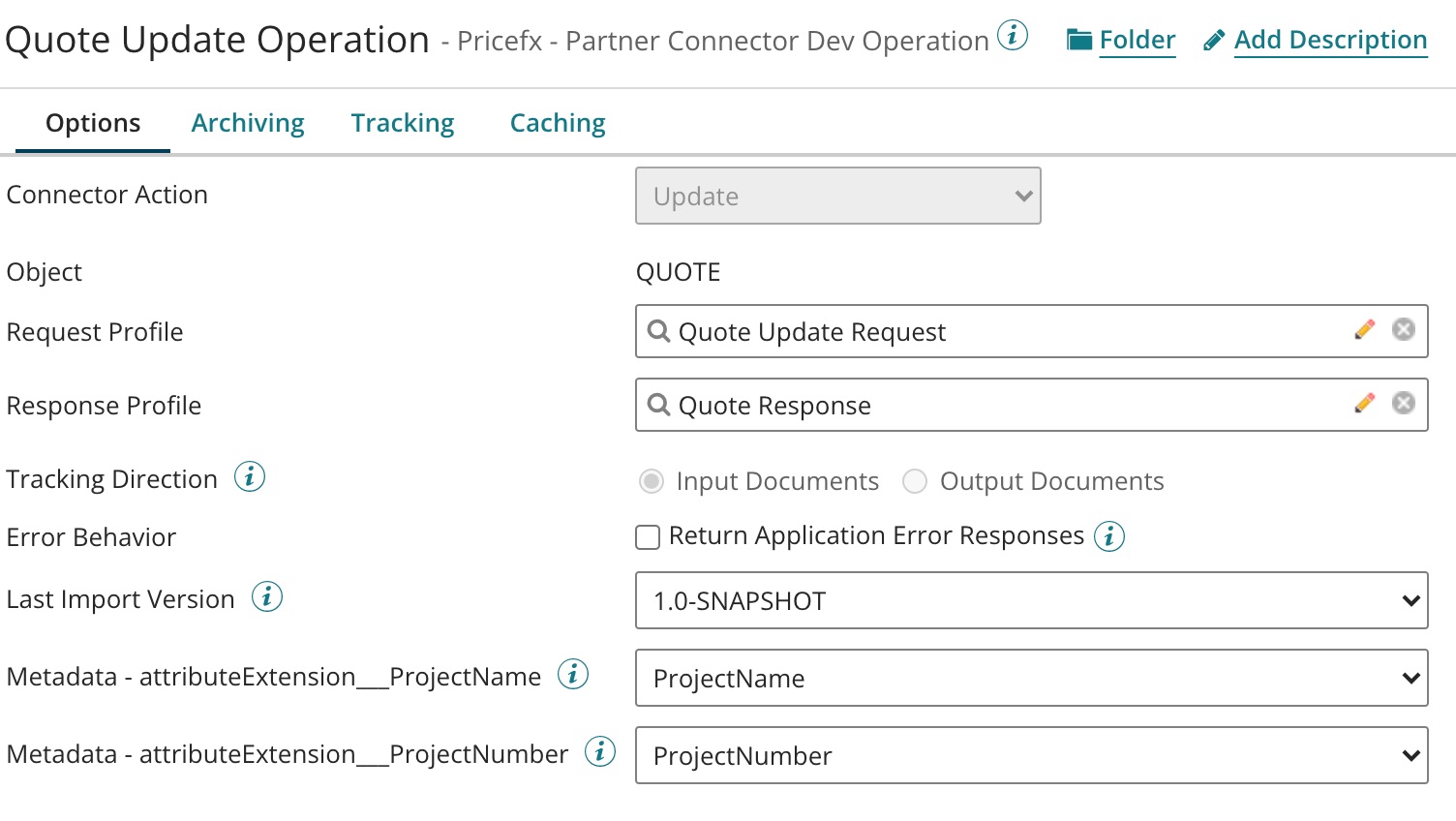
Task: Select Output Documents radio button
Action: coord(915,481)
